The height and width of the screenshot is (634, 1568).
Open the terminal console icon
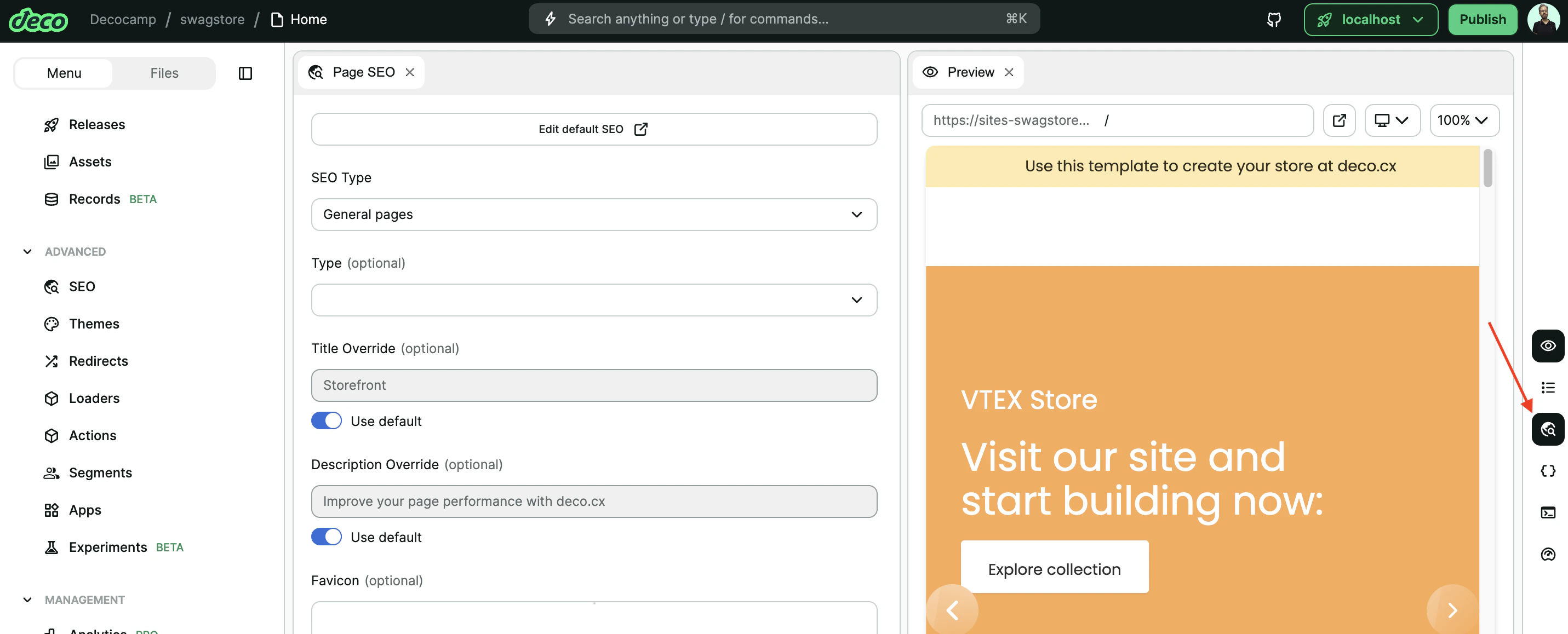tap(1547, 512)
